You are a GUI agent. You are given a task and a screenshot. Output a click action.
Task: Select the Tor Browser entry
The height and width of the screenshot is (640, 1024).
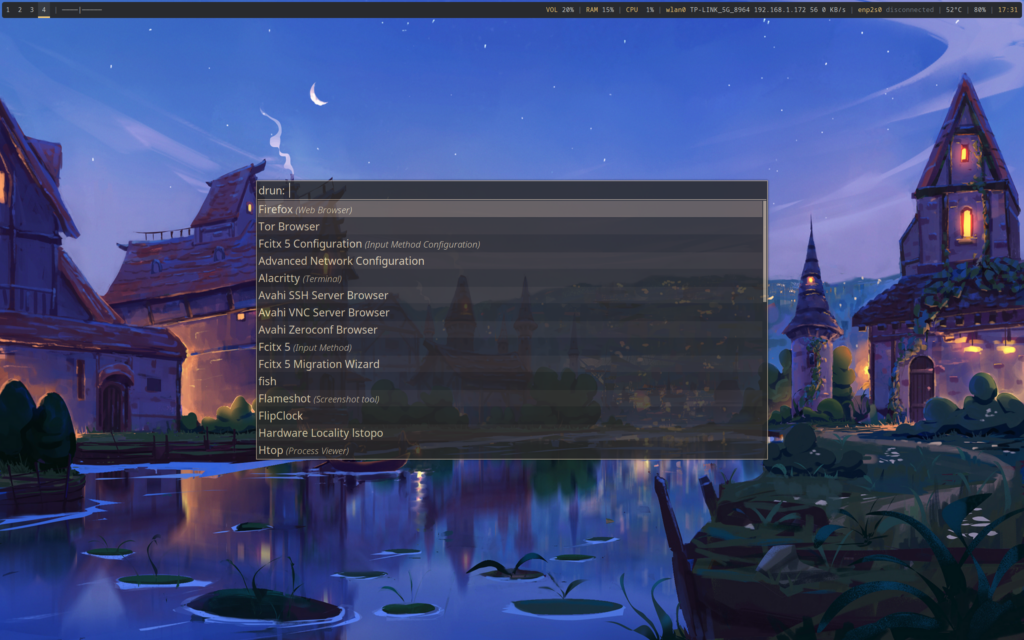click(289, 227)
